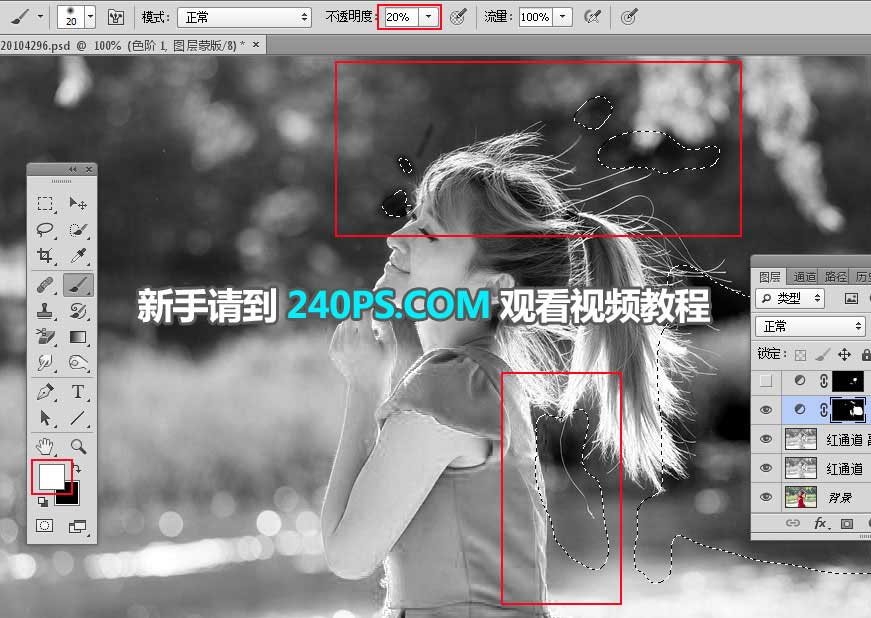This screenshot has width=871, height=618.
Task: Select the Type tool
Action: [x=78, y=392]
